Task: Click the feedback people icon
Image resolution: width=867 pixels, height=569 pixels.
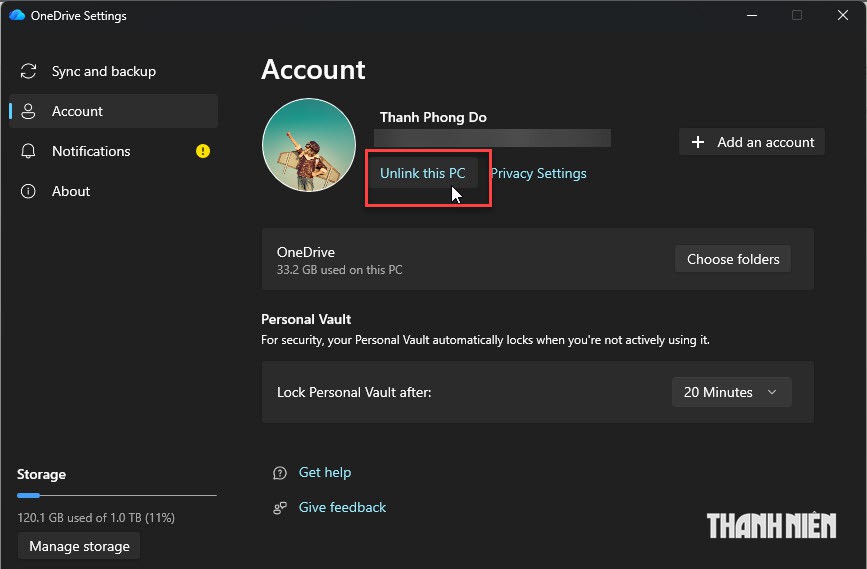Action: (x=280, y=508)
